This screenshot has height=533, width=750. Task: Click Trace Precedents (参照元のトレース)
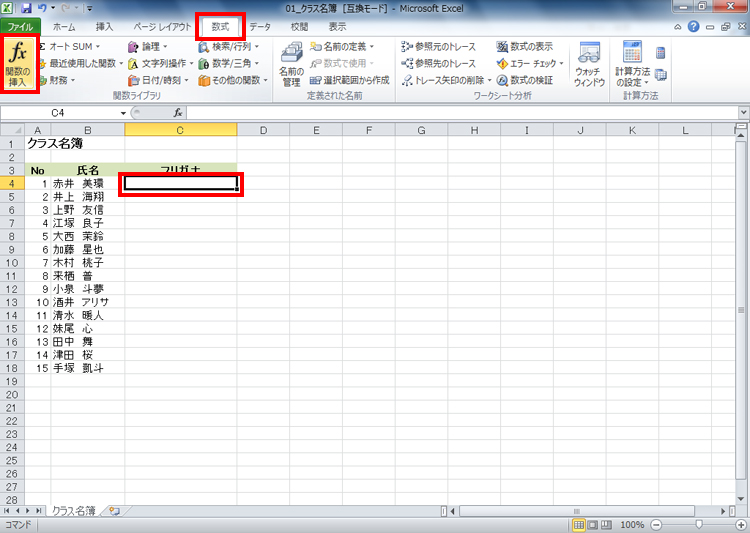pos(439,46)
